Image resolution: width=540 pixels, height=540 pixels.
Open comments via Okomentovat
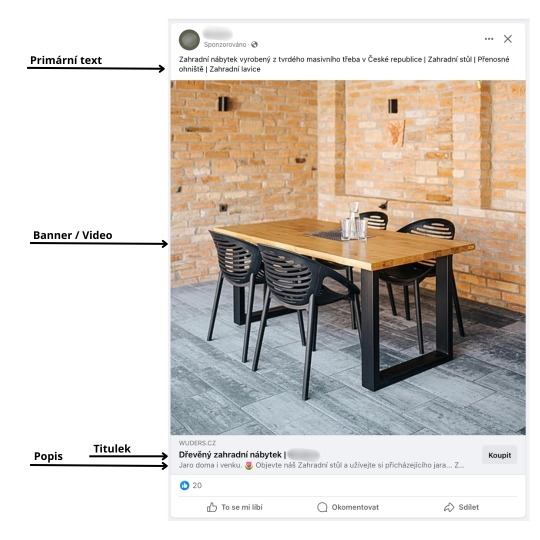(x=348, y=507)
